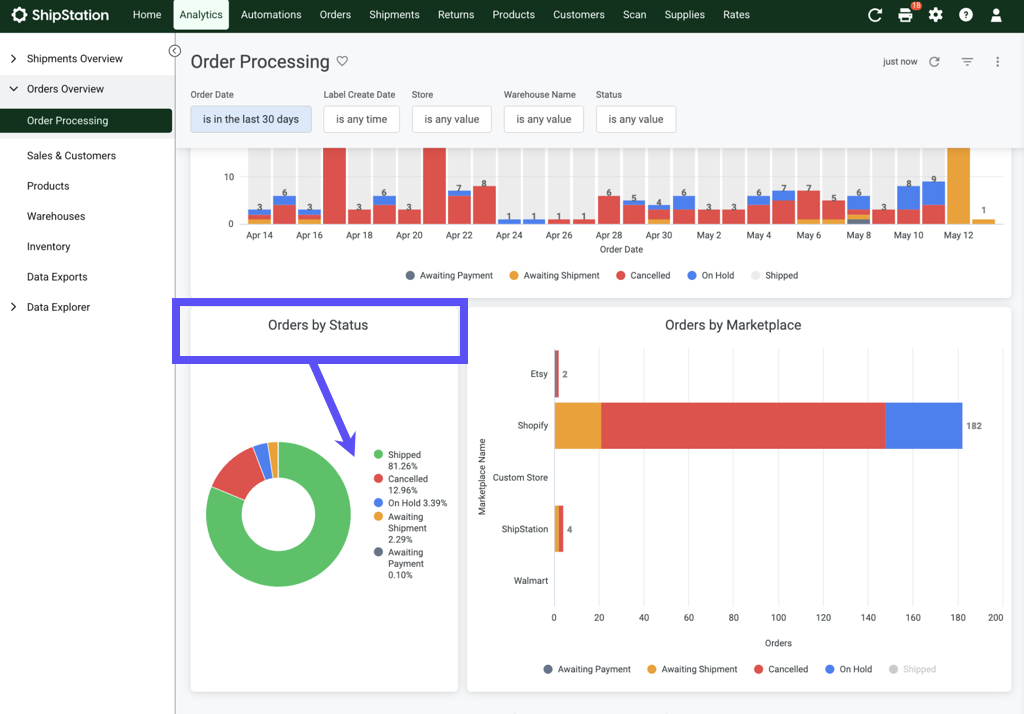This screenshot has height=714, width=1024.
Task: Open Store filter dropdown
Action: pyautogui.click(x=451, y=119)
